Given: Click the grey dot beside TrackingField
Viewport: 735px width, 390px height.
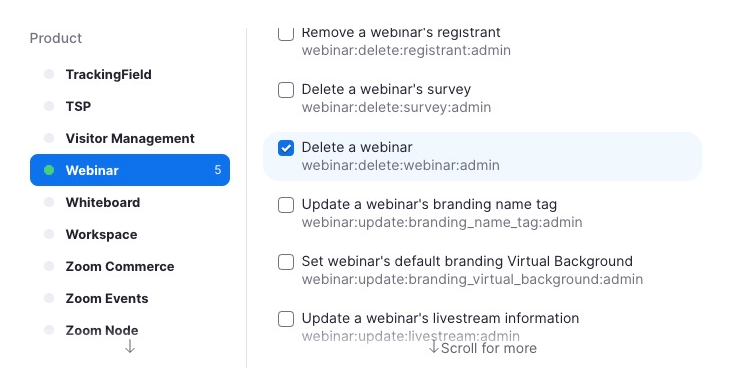Looking at the screenshot, I should [x=49, y=74].
